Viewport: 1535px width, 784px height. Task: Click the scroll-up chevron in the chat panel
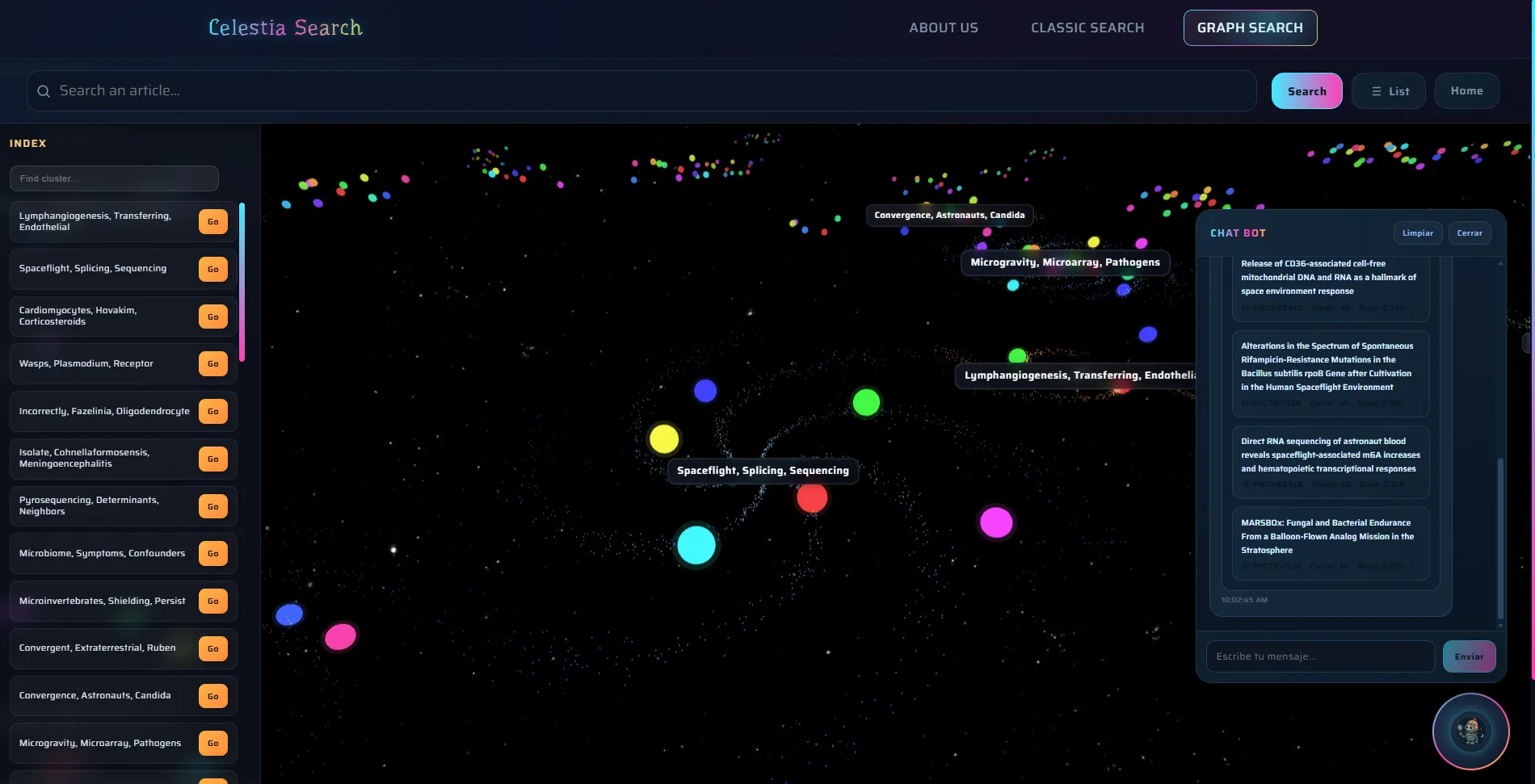click(x=1500, y=263)
